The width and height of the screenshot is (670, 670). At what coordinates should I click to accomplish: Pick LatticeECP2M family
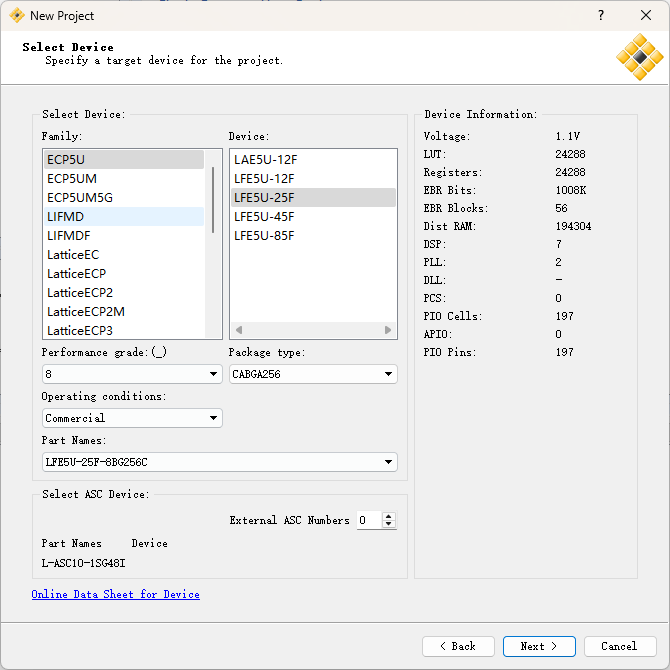123,311
